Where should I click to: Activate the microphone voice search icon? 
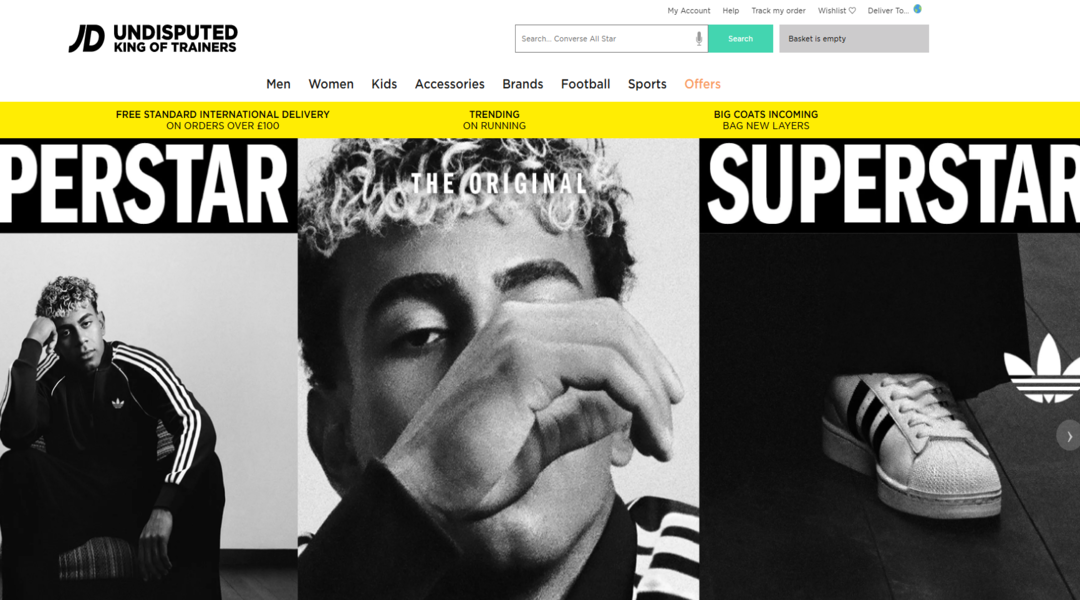pyautogui.click(x=698, y=39)
